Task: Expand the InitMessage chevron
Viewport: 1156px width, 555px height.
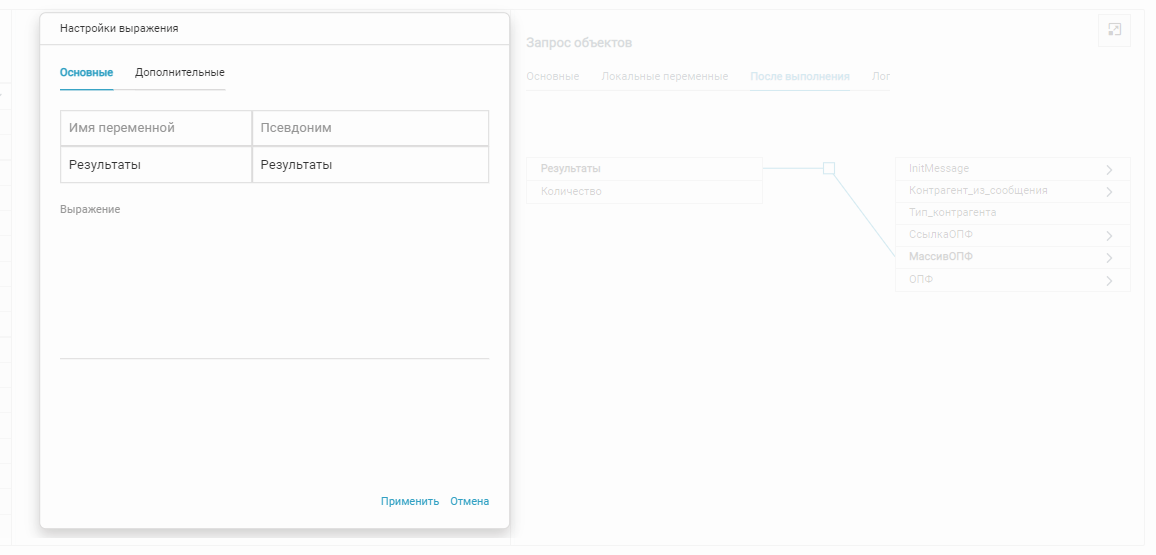Action: click(1109, 170)
